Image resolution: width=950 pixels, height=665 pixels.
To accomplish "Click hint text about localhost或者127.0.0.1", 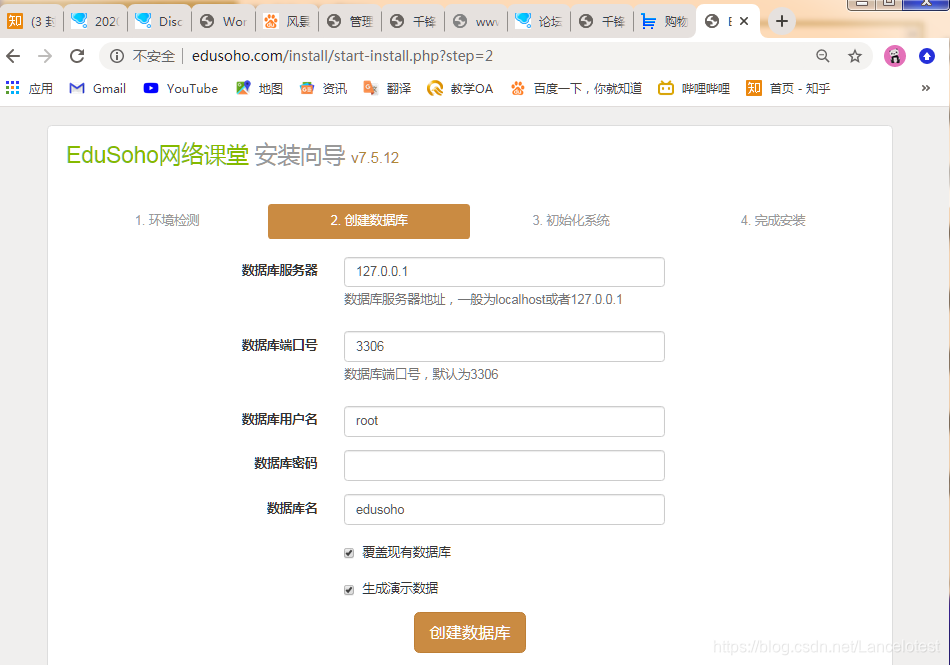I will [x=483, y=299].
